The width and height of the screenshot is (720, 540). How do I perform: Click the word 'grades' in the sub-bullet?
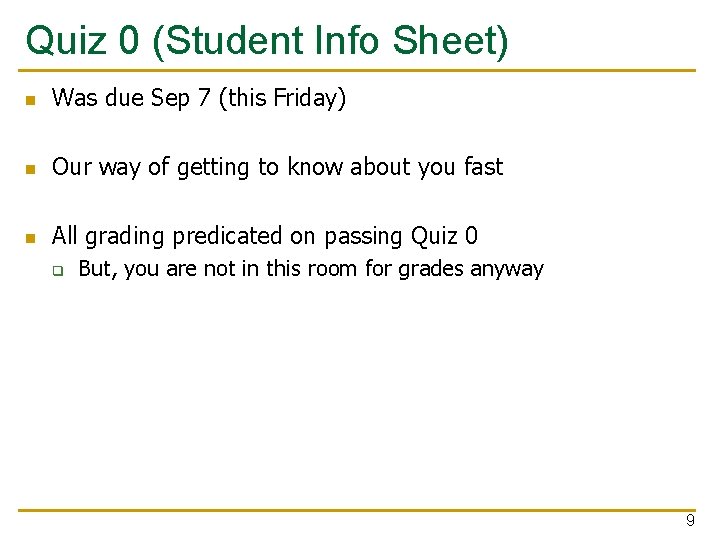(431, 270)
